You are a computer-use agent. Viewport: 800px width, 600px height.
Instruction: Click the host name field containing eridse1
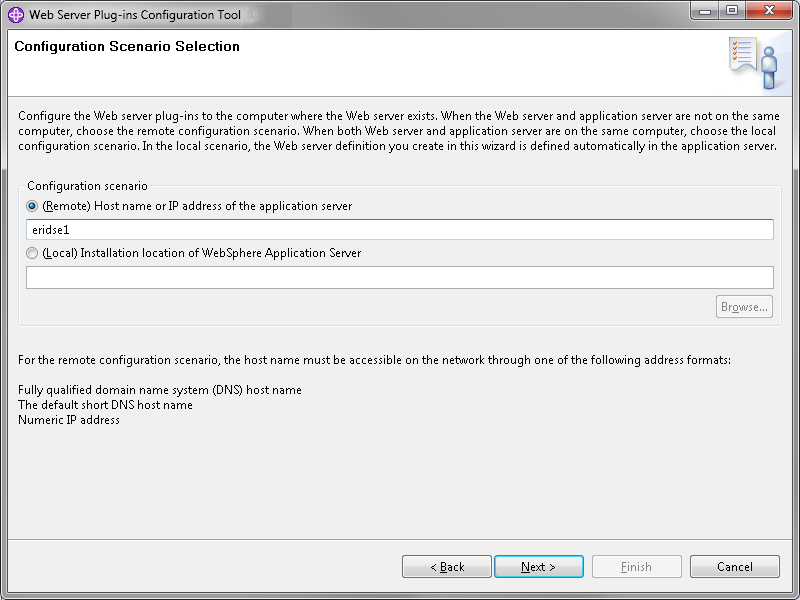pos(399,230)
